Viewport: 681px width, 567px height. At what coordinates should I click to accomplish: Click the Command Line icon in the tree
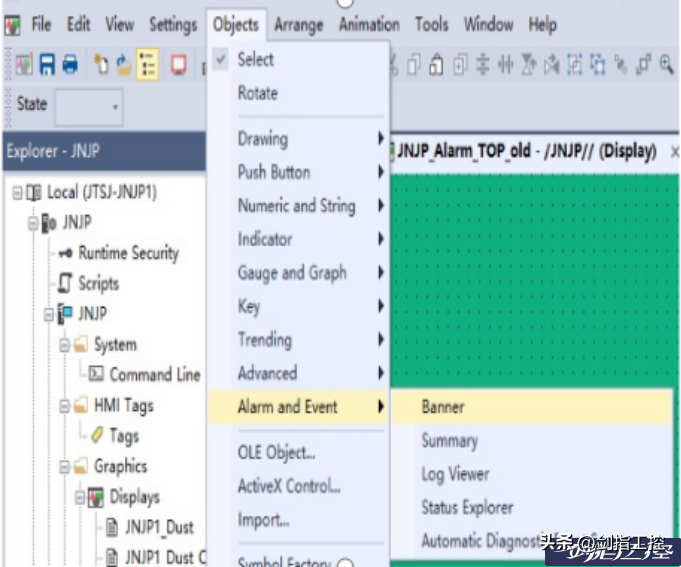pos(96,375)
